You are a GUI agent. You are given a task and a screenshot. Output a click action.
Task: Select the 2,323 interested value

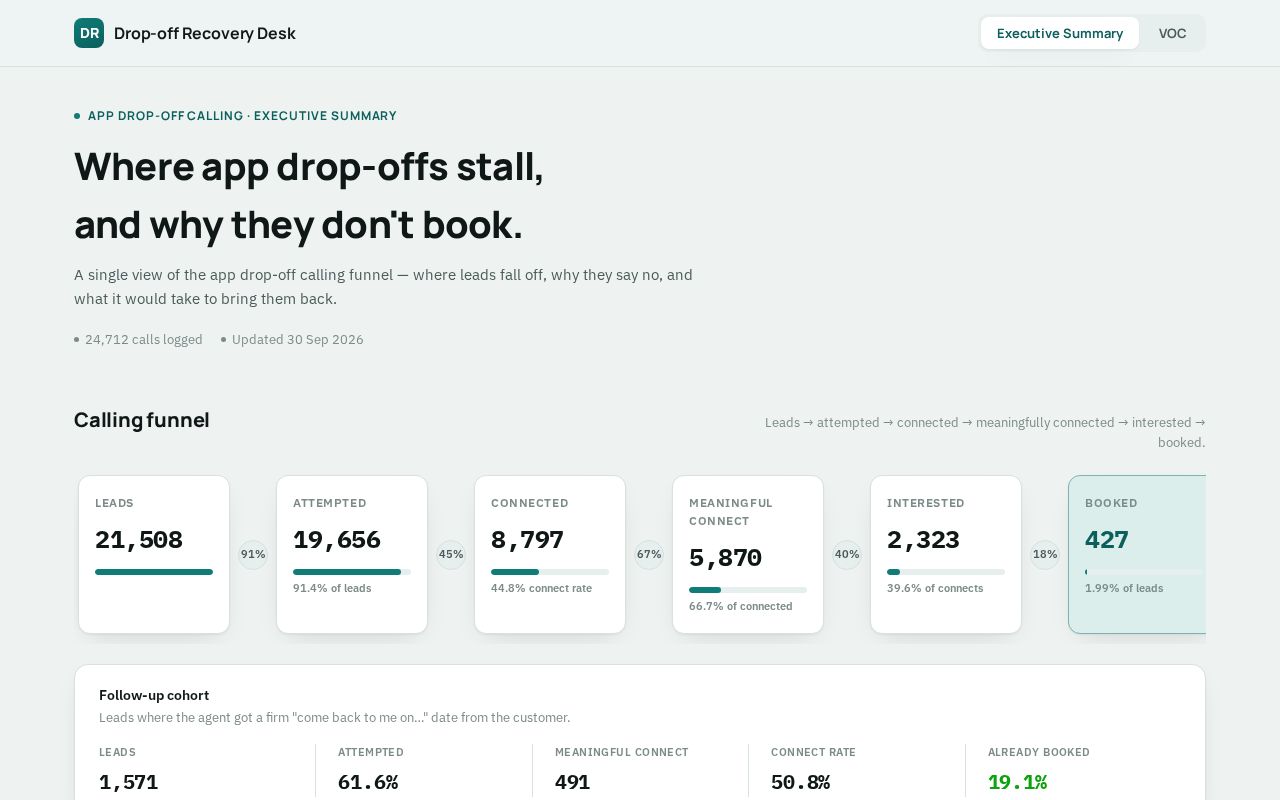[x=924, y=540]
